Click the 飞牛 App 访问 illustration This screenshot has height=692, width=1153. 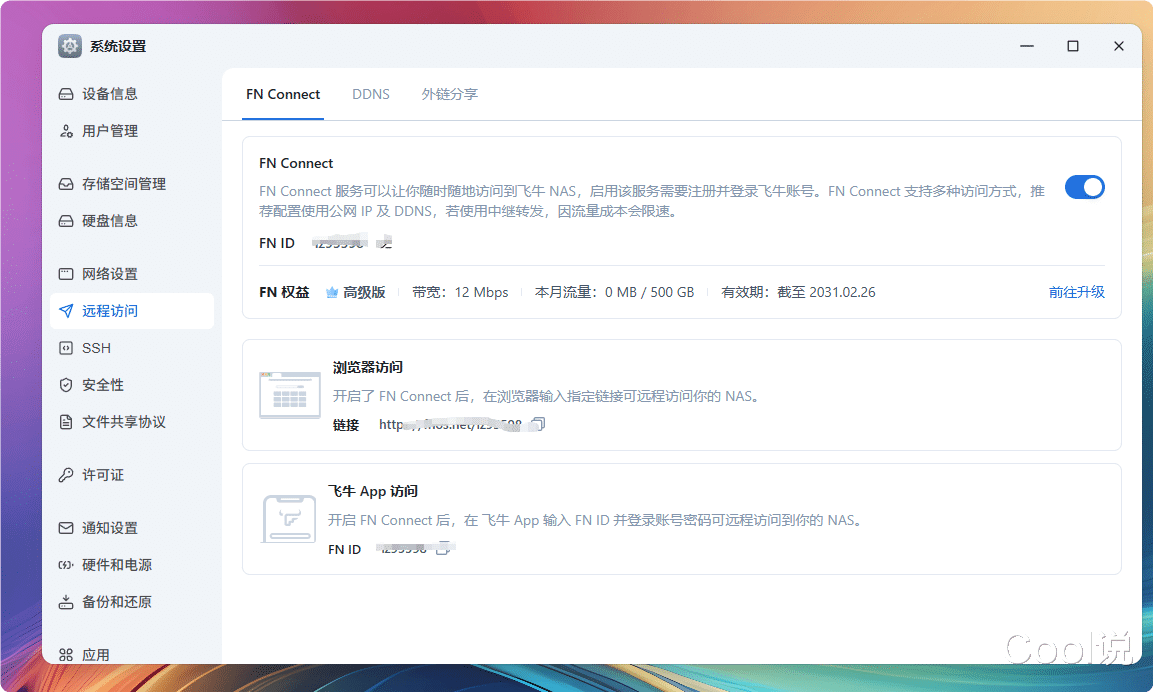289,519
